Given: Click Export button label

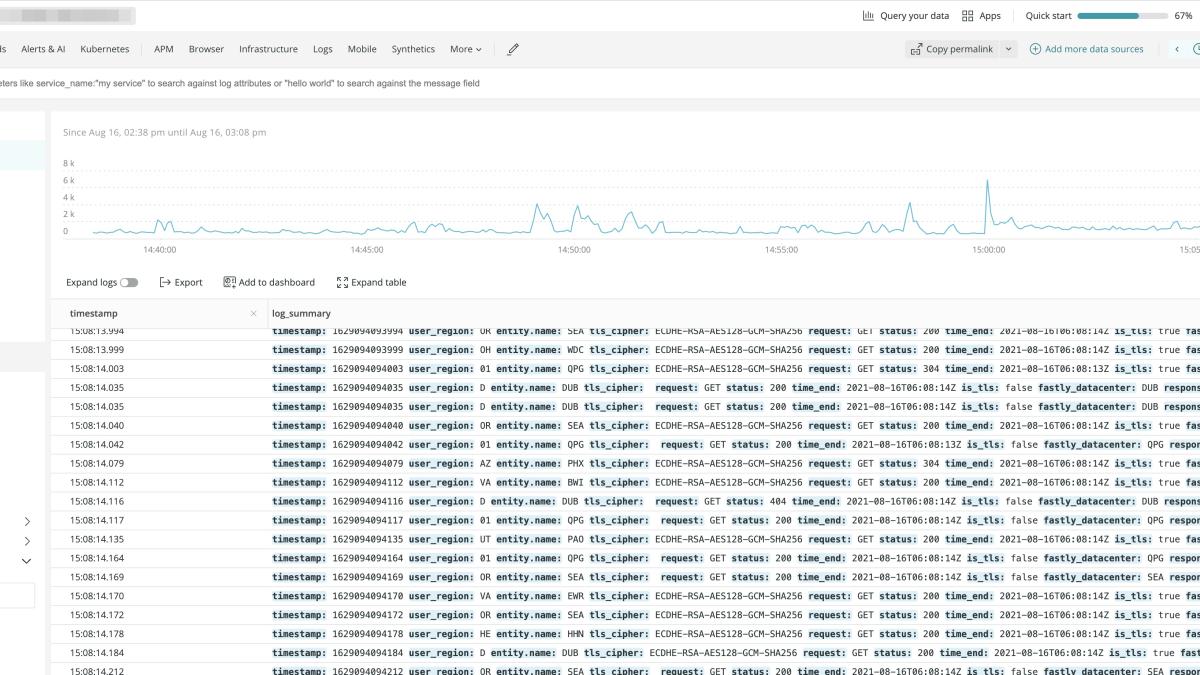Looking at the screenshot, I should tap(188, 283).
